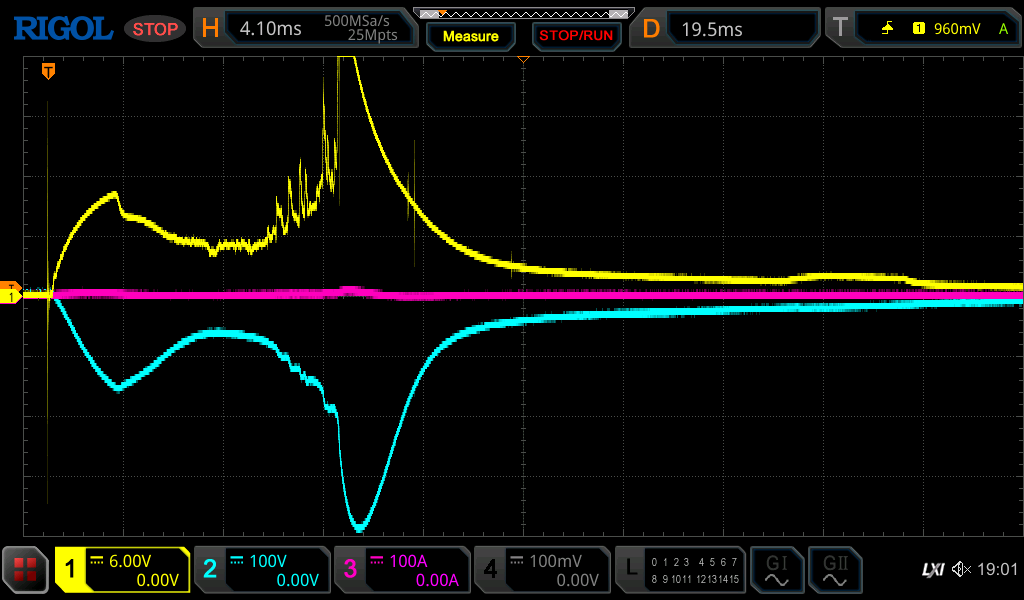Select the orange trigger position marker at left
The image size is (1024, 600).
48,71
